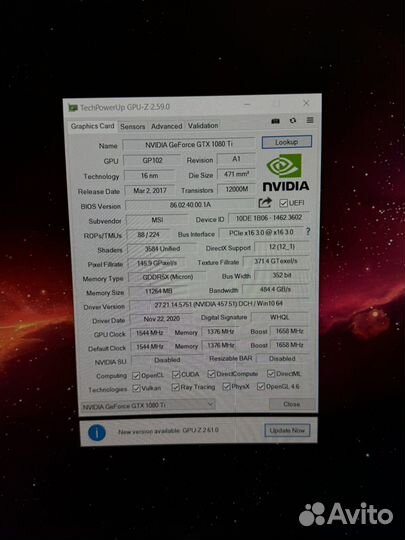Screen dimensions: 405x540
Task: Toggle the DirectML checkbox
Action: click(x=271, y=373)
